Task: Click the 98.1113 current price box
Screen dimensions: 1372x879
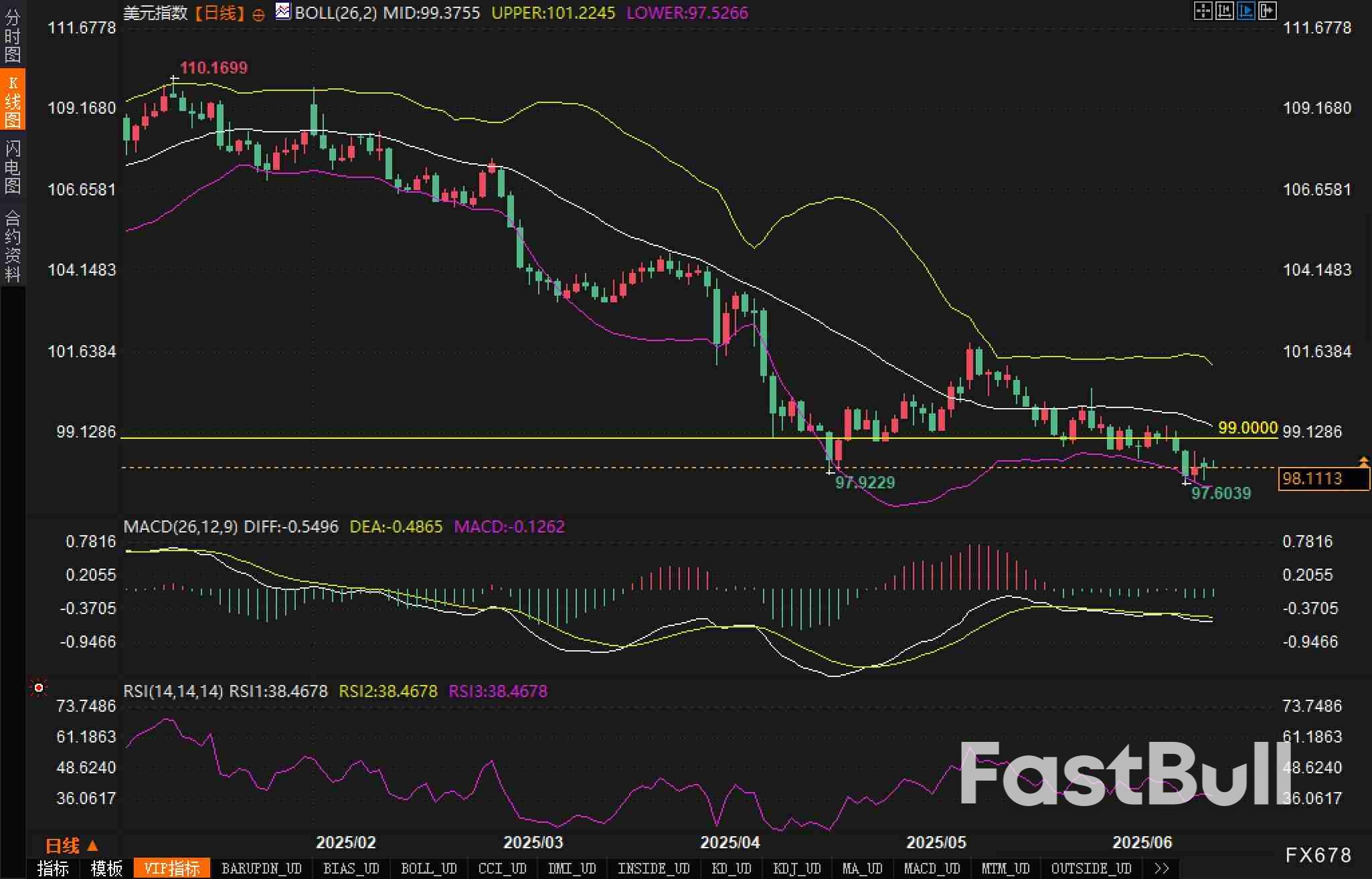Action: pos(1323,479)
